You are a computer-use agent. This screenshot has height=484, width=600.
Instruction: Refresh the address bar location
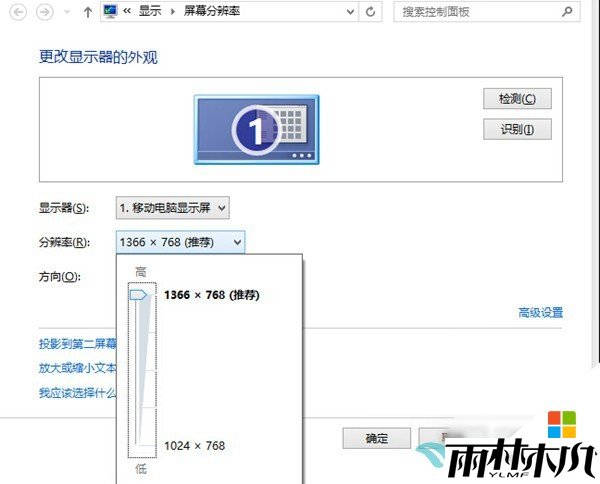pyautogui.click(x=372, y=12)
